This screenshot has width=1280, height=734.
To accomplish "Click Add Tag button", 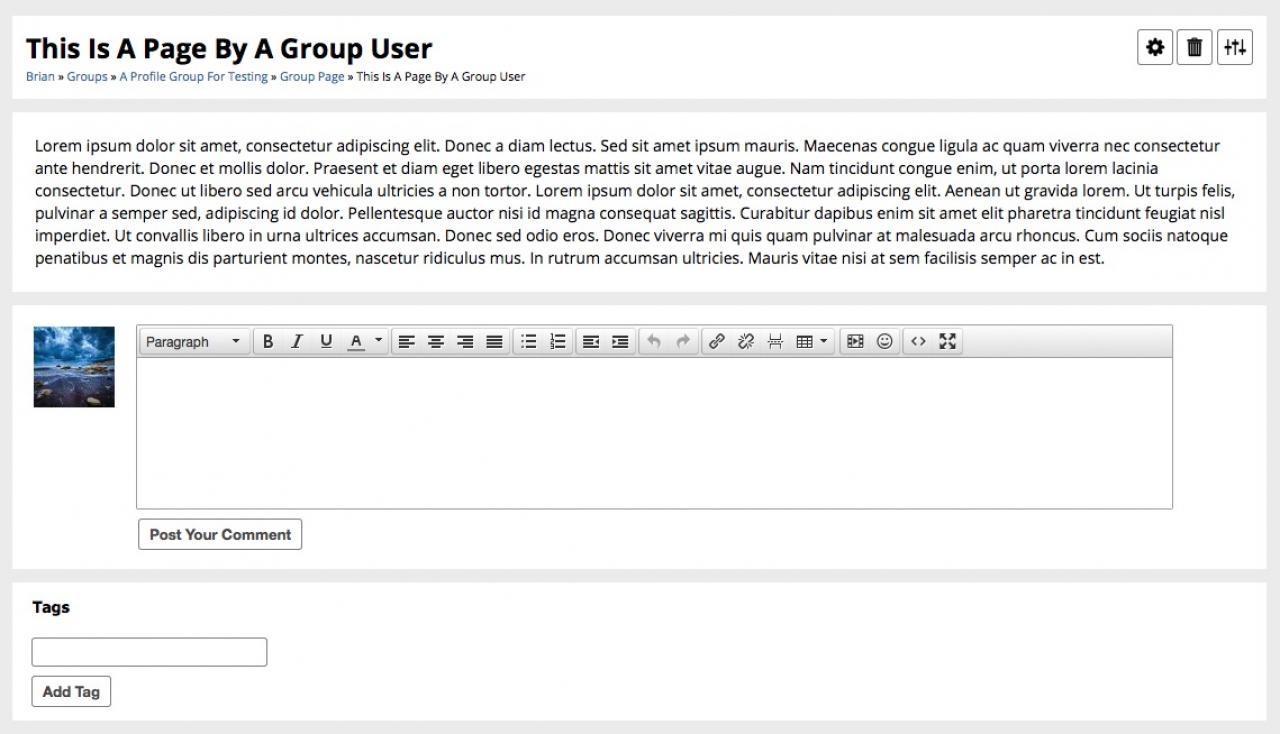I will click(x=71, y=691).
